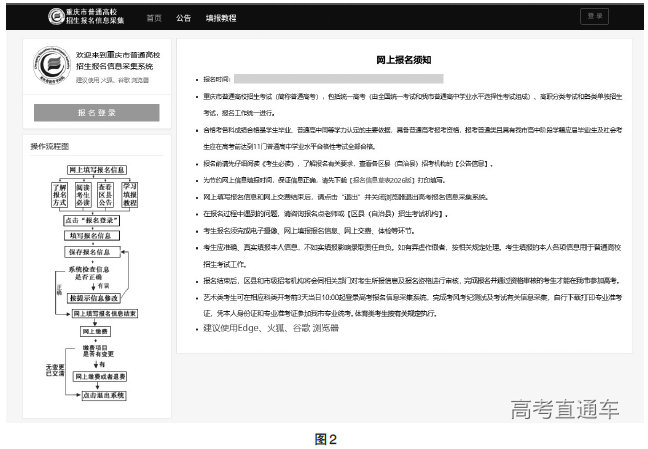Viewport: 648px width, 449px height.
Task: Click the gray 报名登录 button
Action: click(97, 112)
